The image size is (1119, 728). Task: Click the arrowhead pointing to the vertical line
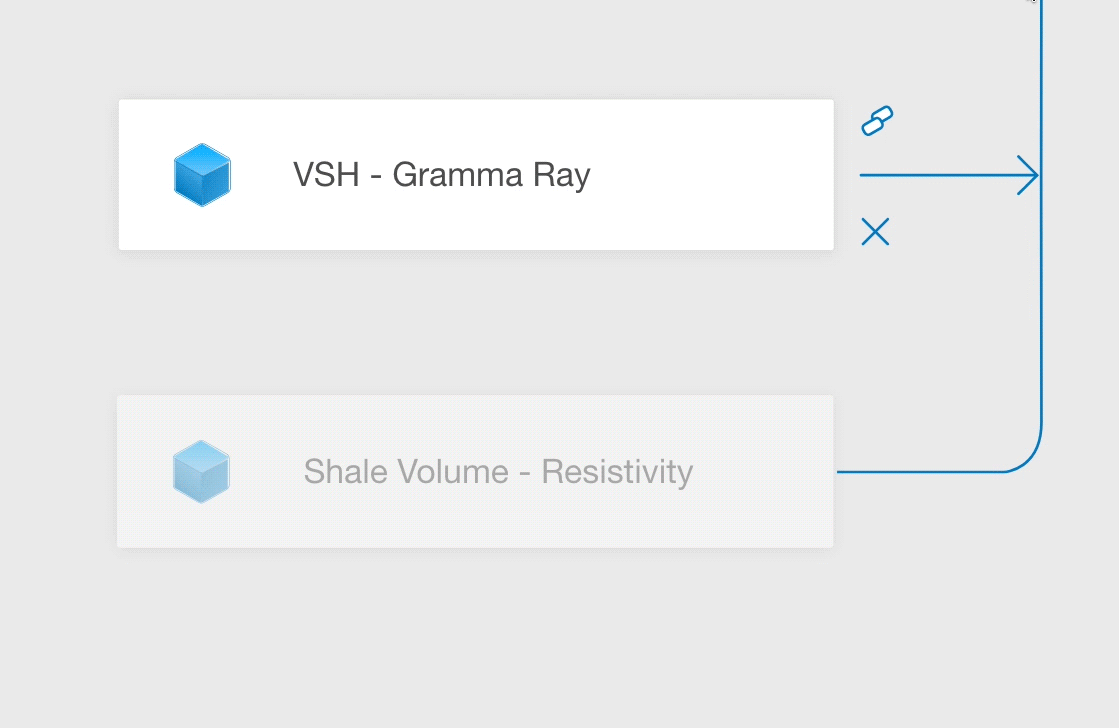(1028, 175)
